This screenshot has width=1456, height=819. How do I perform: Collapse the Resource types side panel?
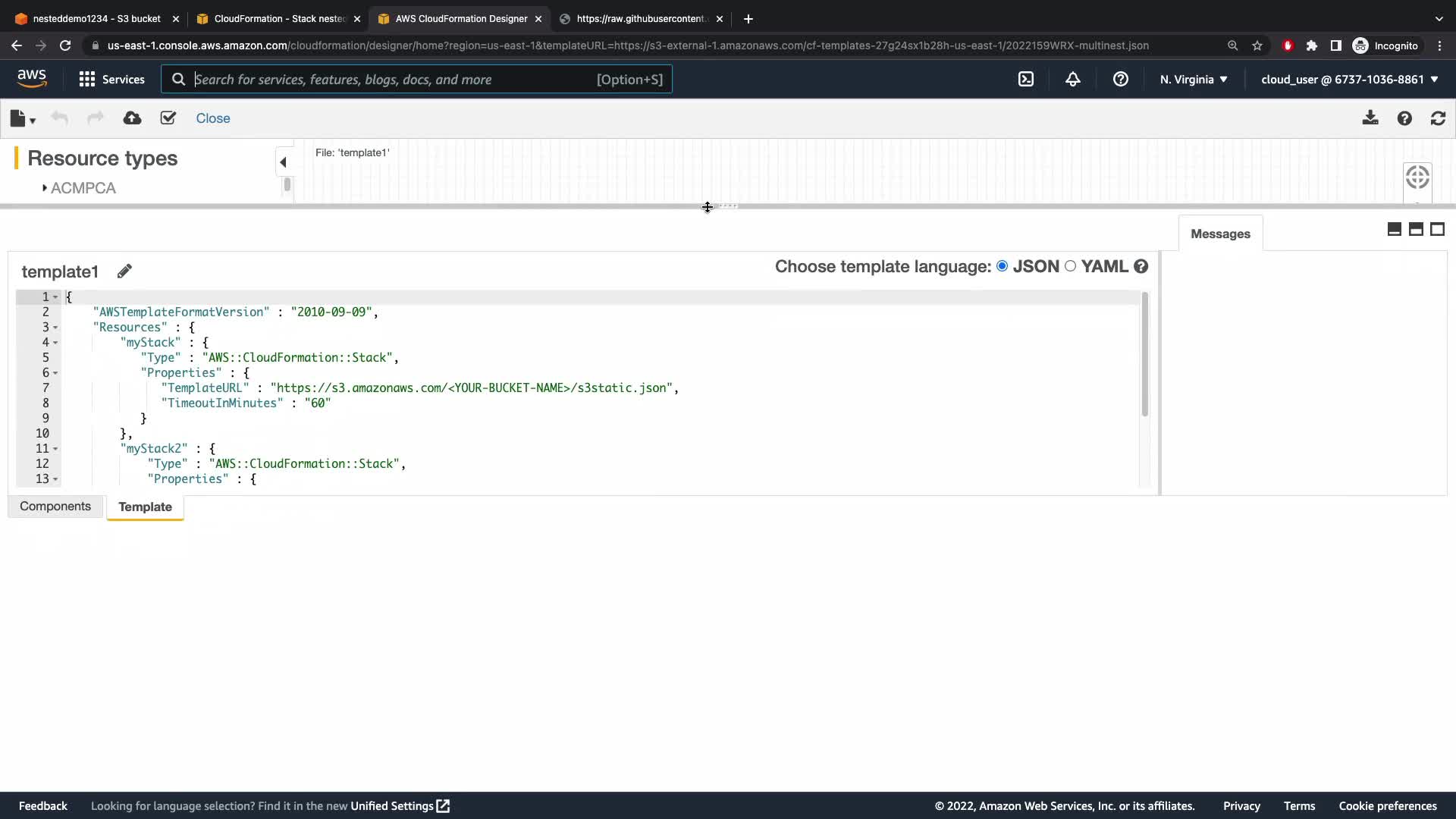(283, 162)
